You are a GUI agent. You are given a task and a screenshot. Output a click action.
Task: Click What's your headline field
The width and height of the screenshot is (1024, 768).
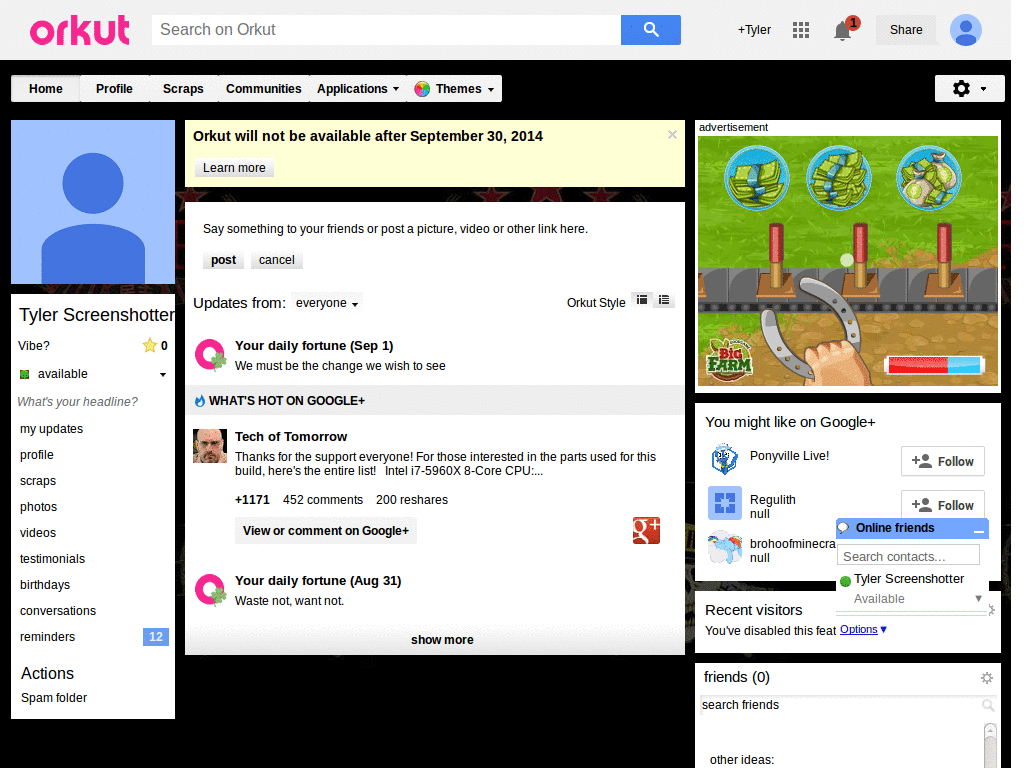[x=78, y=402]
